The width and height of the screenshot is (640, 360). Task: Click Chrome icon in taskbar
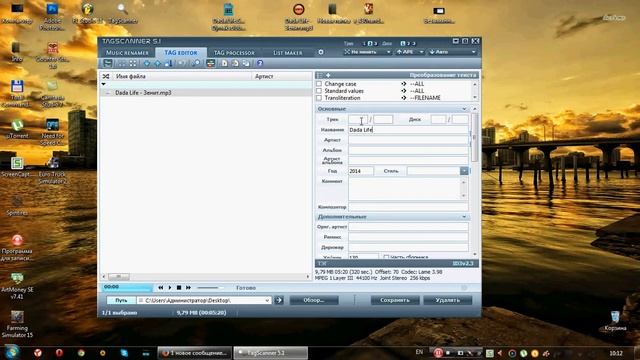coord(81,353)
